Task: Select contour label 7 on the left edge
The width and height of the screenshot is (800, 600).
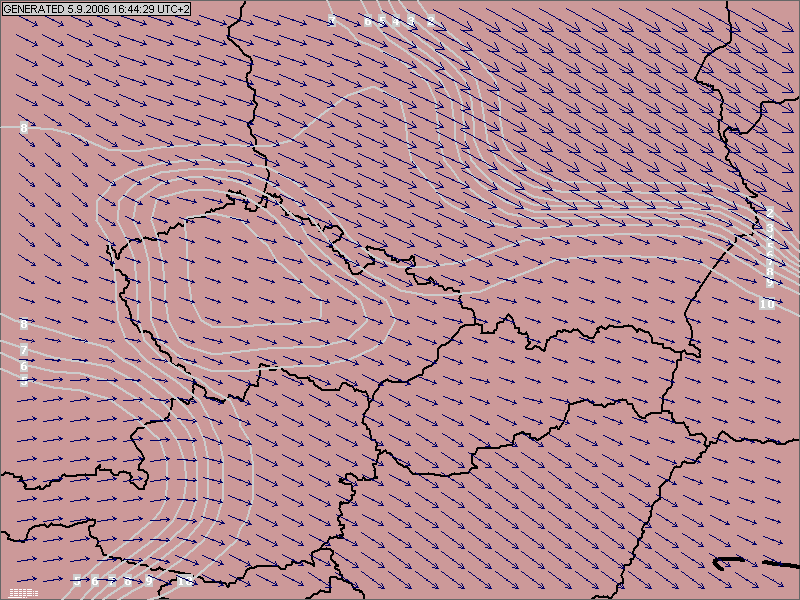Action: click(24, 350)
